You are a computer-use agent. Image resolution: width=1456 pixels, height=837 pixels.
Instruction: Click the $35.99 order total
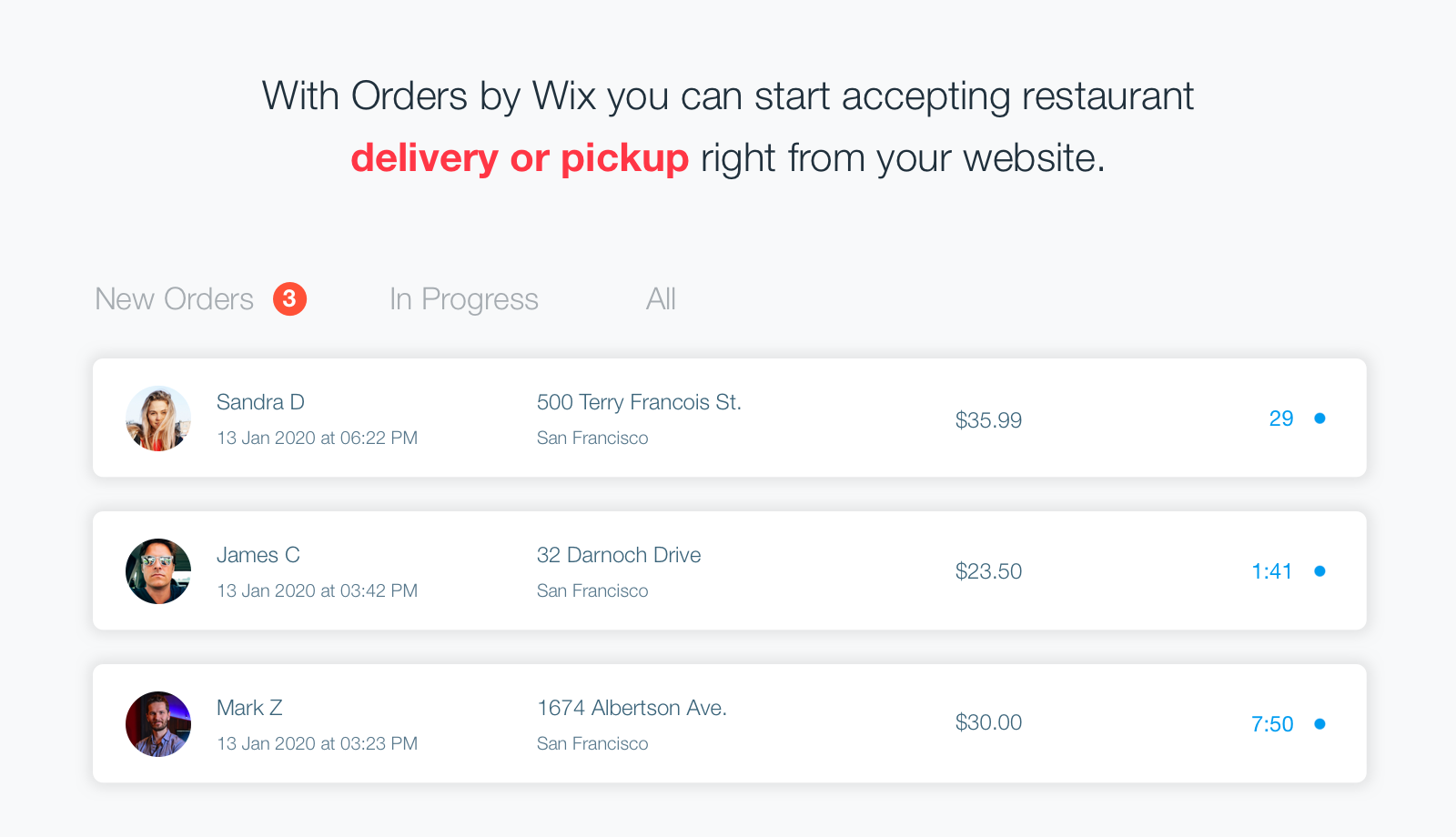[988, 420]
